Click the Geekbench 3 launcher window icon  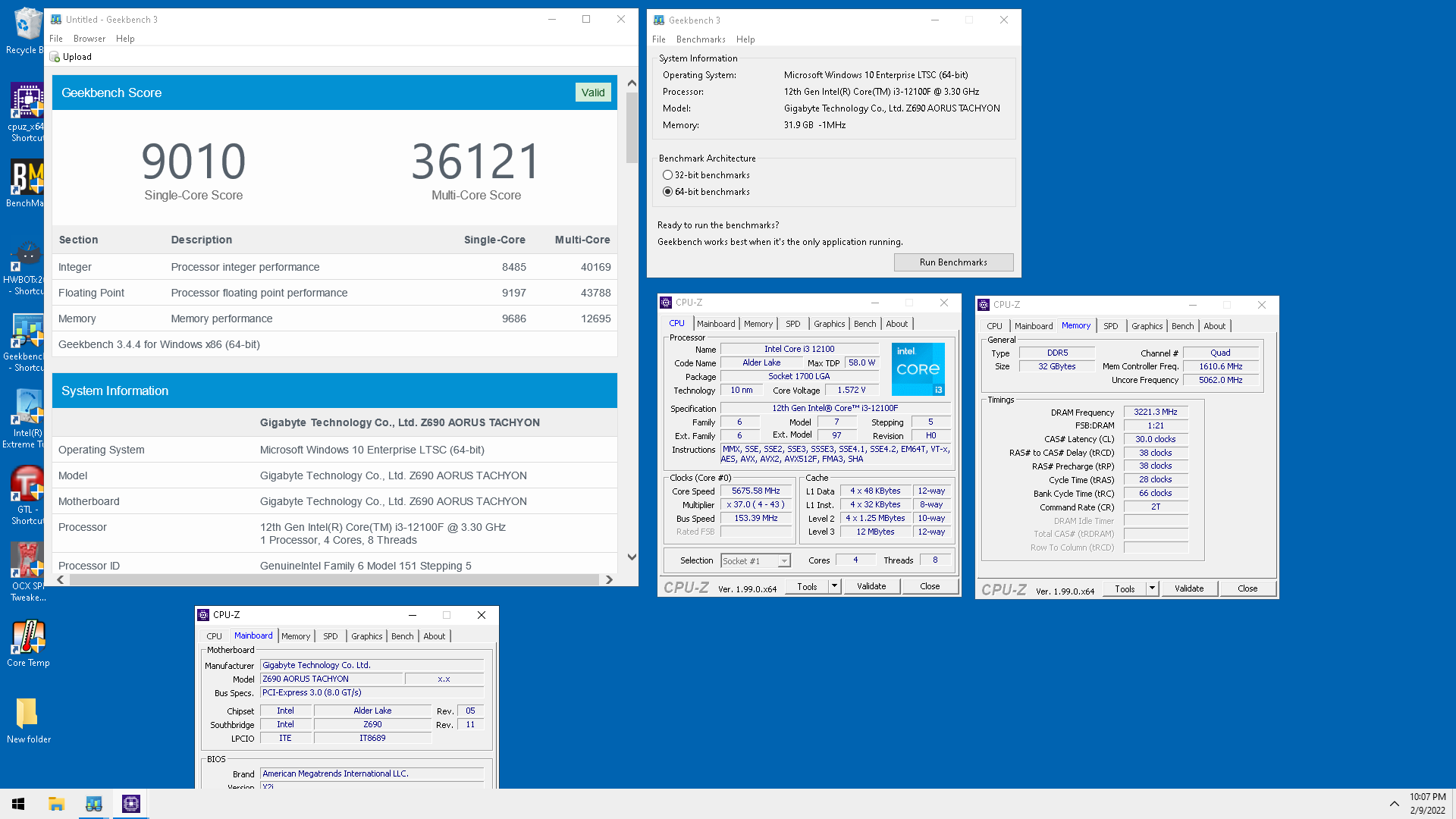[659, 20]
